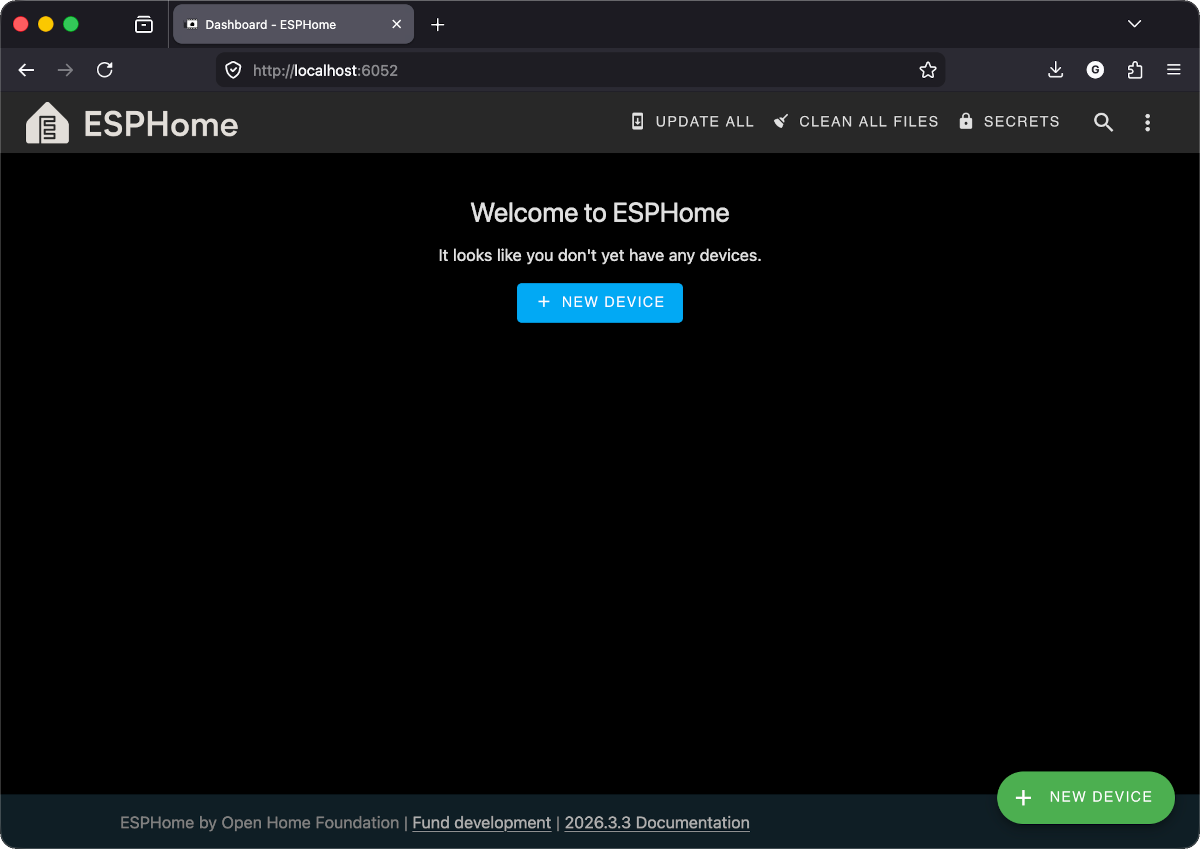
Task: Expand the list all tabs chevron
Action: tap(1134, 24)
